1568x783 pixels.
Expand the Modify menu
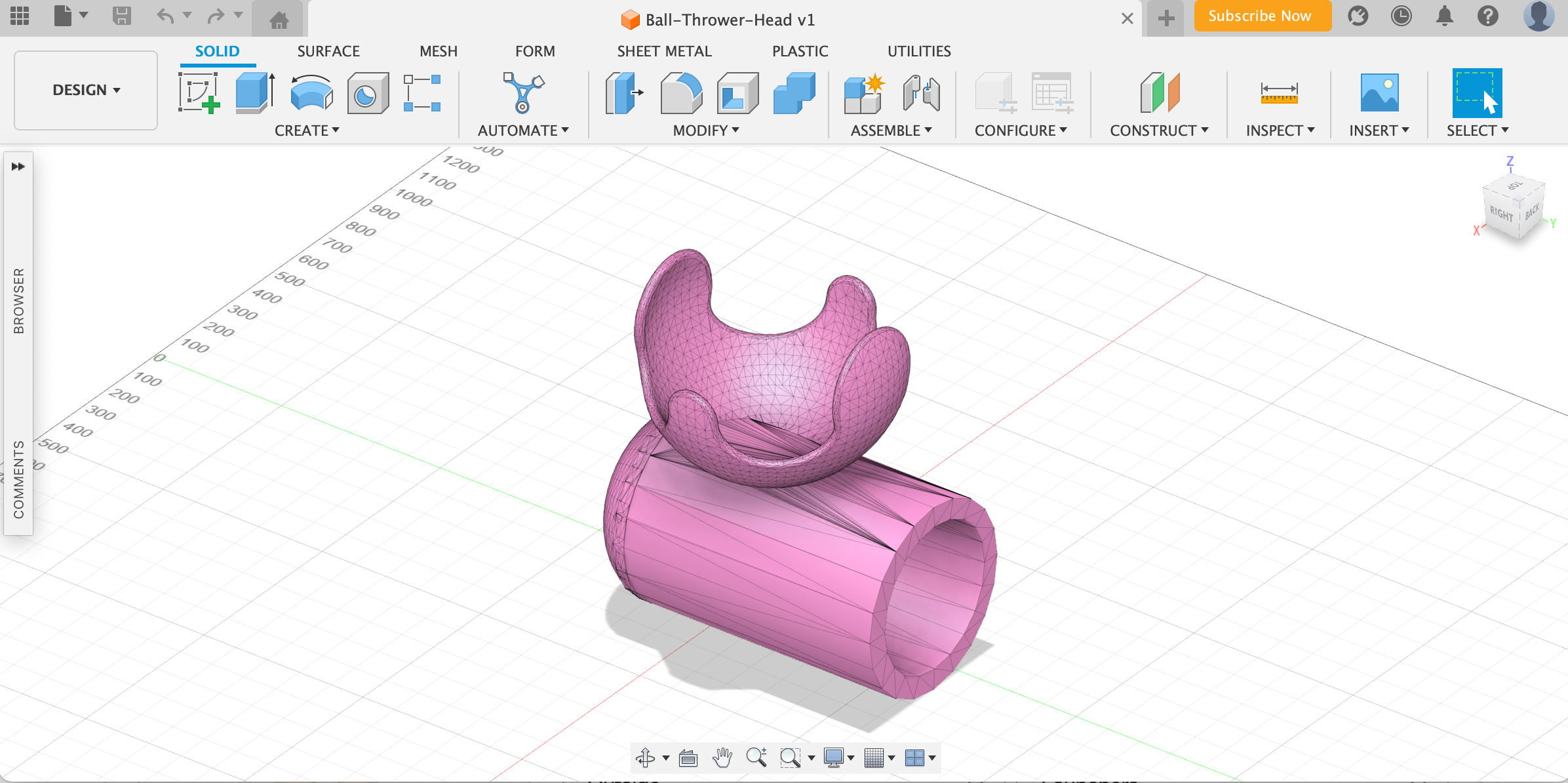pyautogui.click(x=706, y=130)
